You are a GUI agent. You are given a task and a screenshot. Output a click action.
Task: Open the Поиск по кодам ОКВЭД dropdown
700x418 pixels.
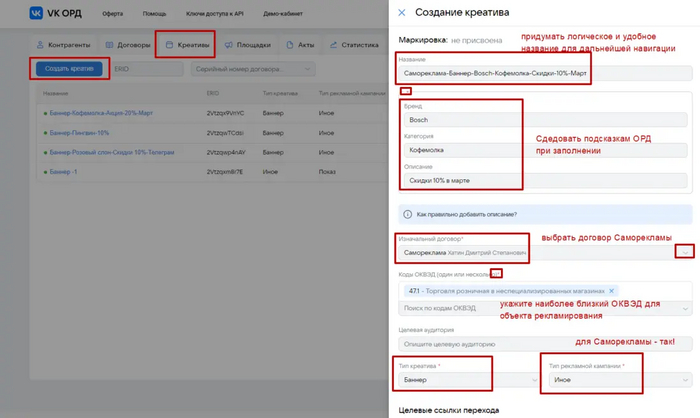click(x=545, y=308)
